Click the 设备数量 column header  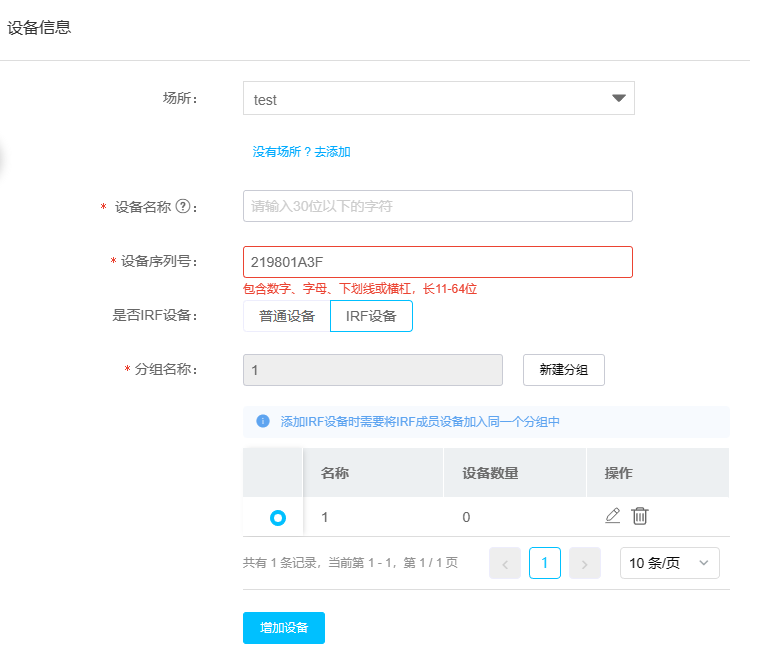point(490,473)
